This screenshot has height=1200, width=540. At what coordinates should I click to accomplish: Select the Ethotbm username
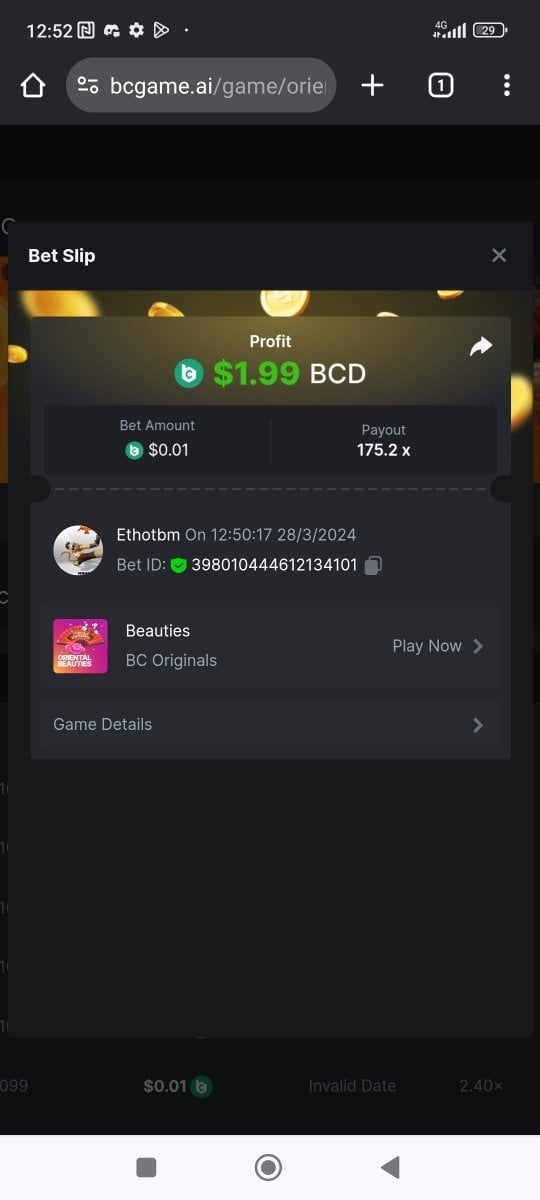click(148, 535)
